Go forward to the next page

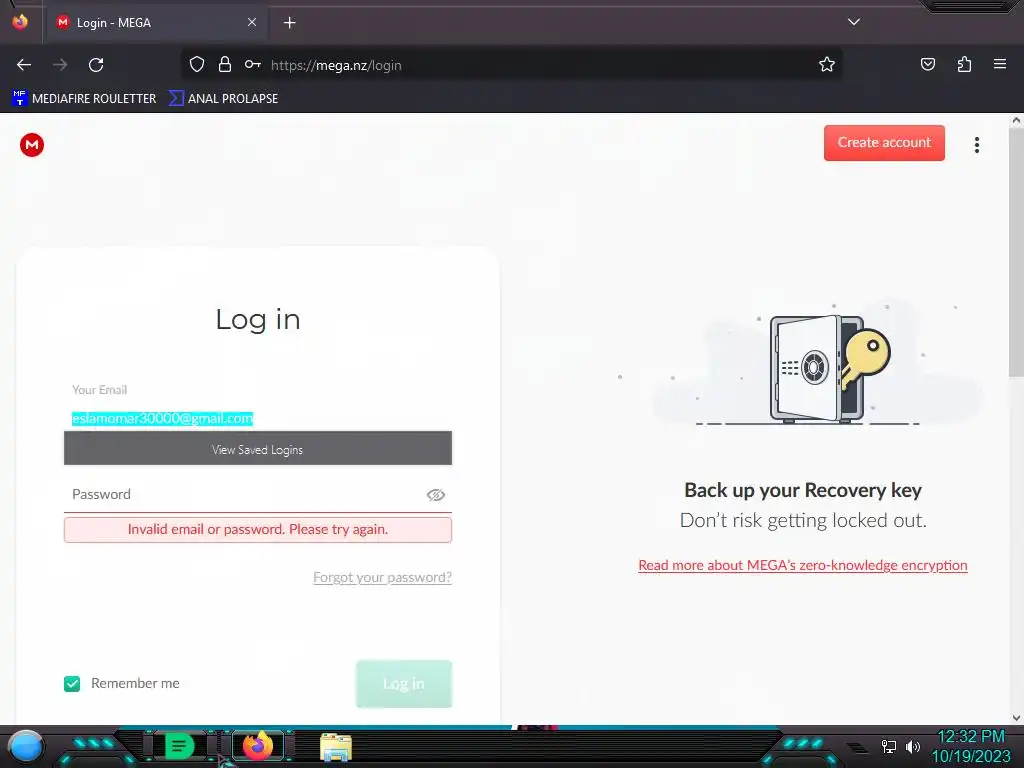tap(60, 65)
